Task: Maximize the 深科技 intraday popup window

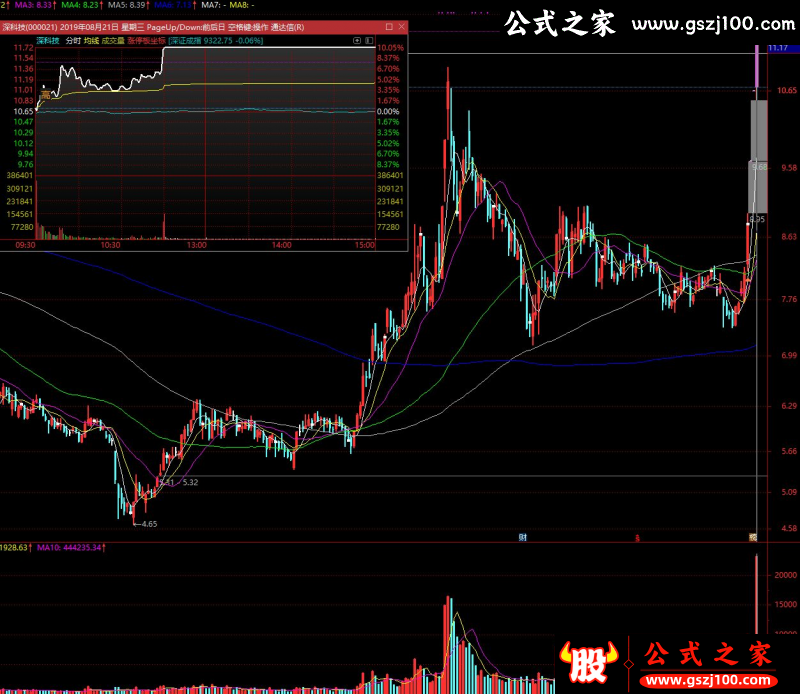Action: (389, 27)
